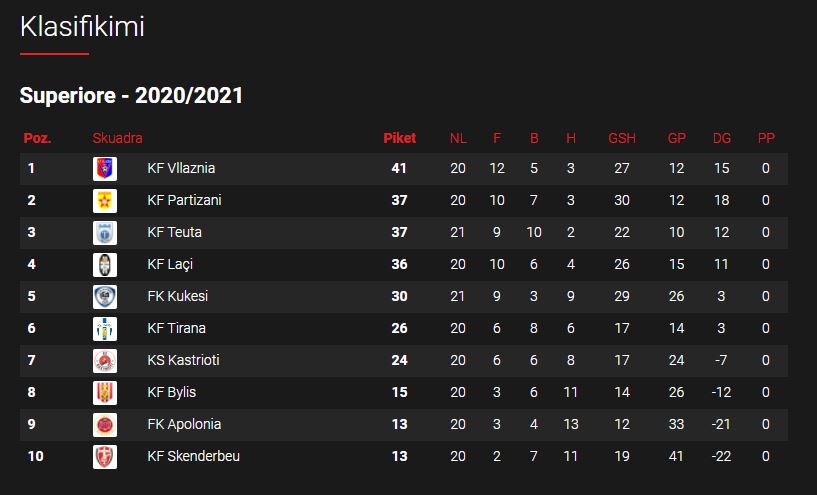This screenshot has height=495, width=817.
Task: Click the KF Bylis striped crest
Action: click(x=105, y=393)
